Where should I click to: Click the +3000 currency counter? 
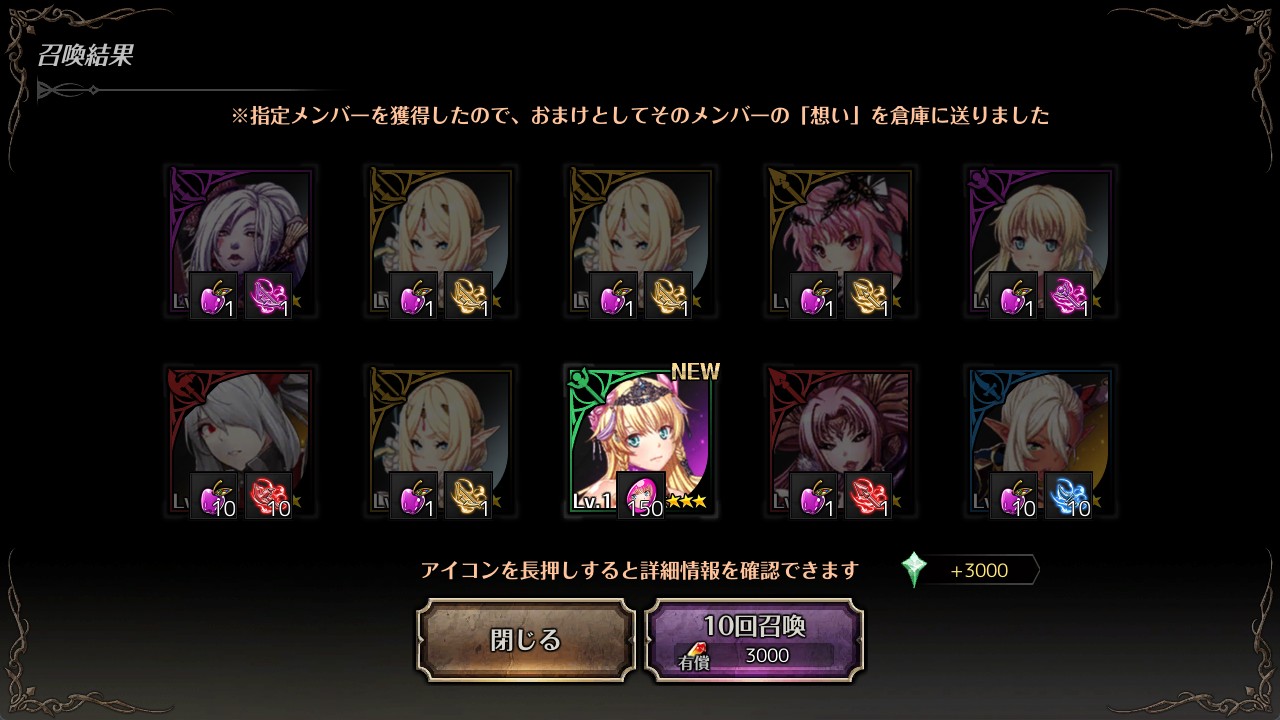[x=978, y=570]
